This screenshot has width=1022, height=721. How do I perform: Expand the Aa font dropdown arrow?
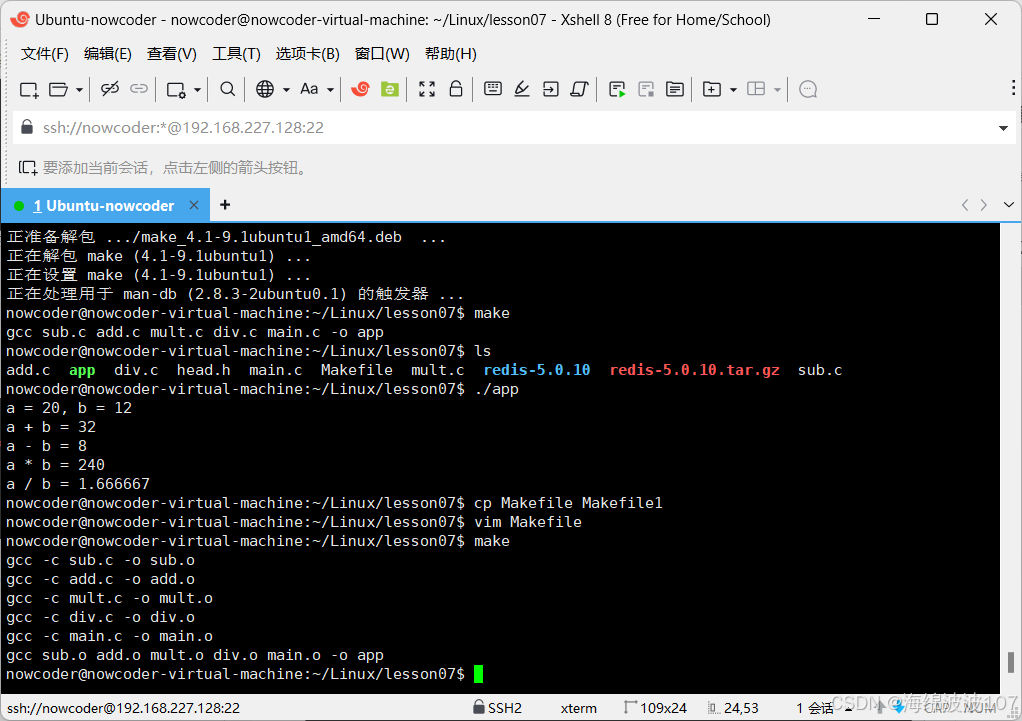330,90
